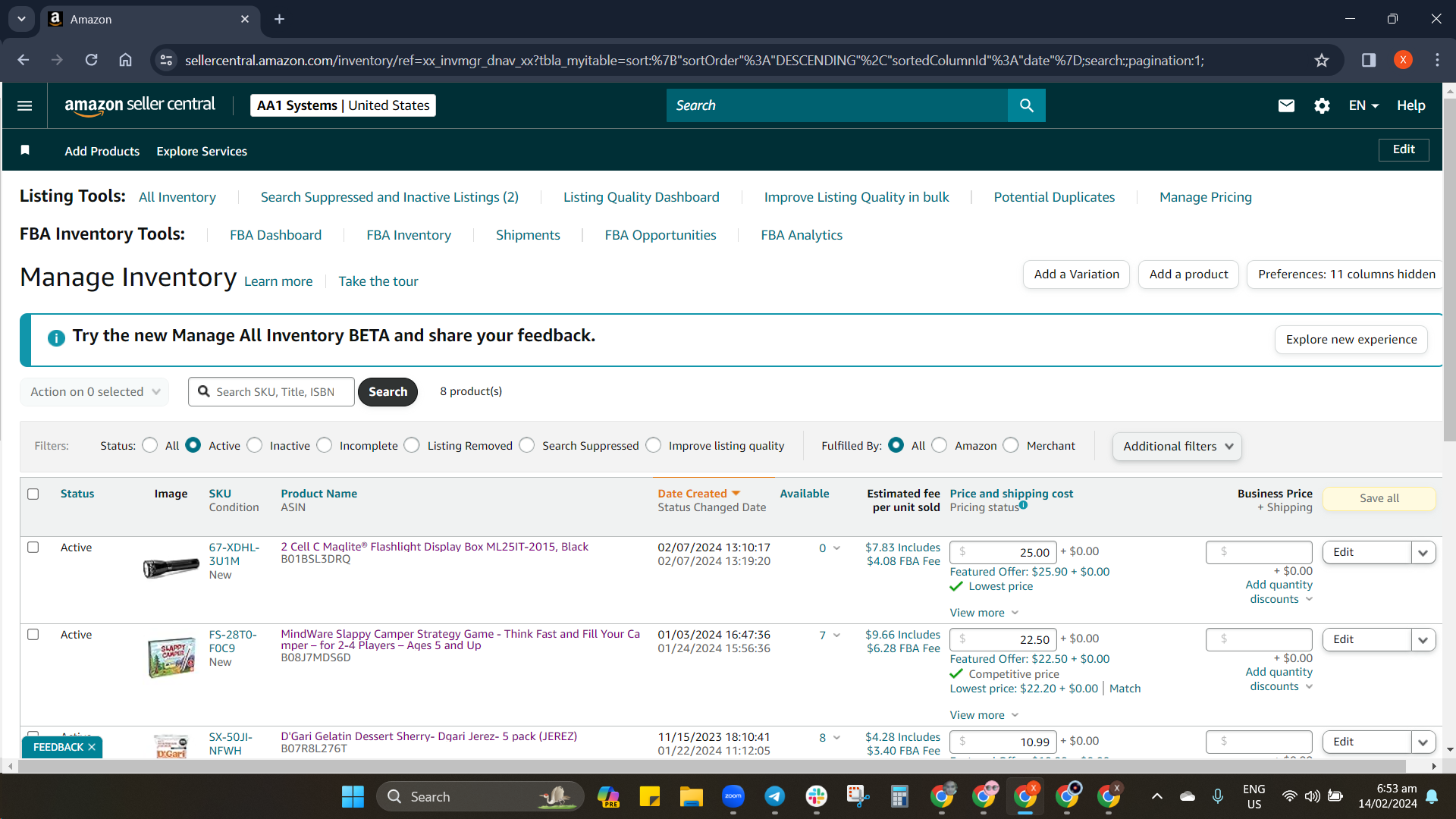Open the EN language dropdown

(1363, 105)
